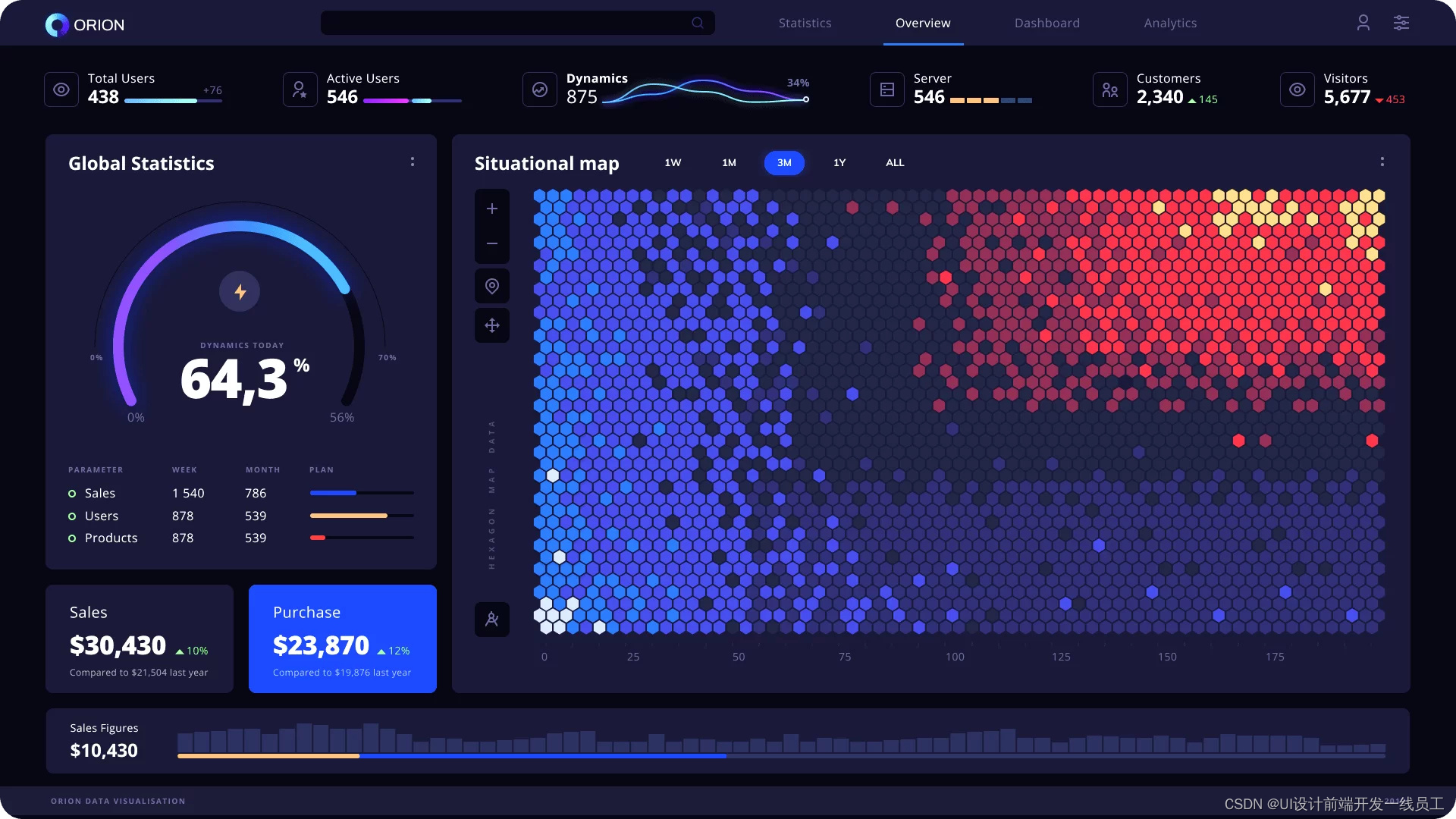Click the lightning bolt icon in gauge

point(240,292)
